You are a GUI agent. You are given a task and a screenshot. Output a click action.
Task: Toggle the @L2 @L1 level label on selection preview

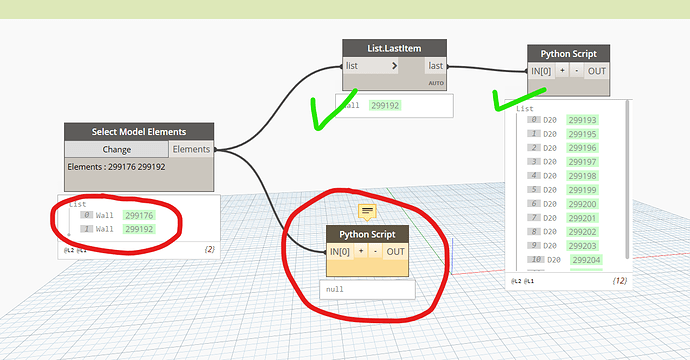(x=75, y=250)
